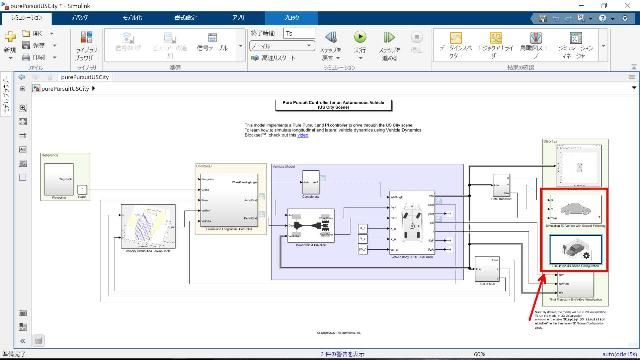Viewport: 640px width, 360px height.
Task: Select the Simulation 3D Vehicle car block
Action: click(x=575, y=208)
